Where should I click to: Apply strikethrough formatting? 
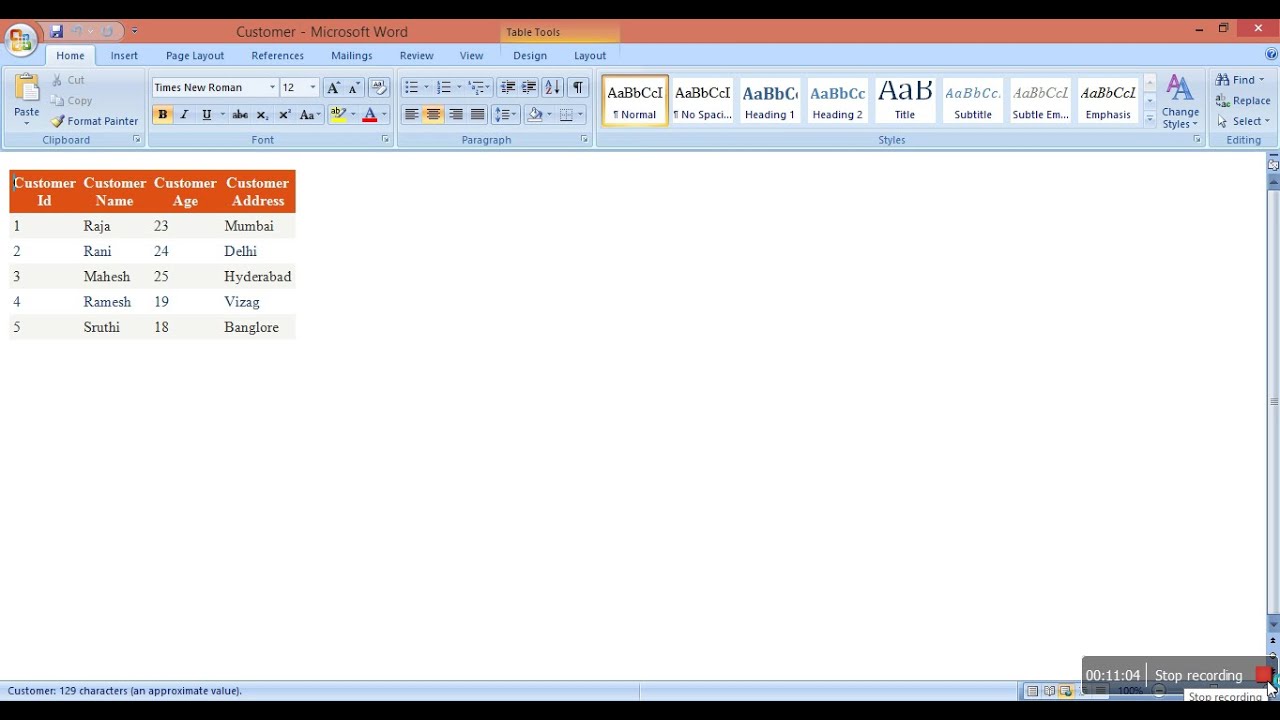(x=240, y=115)
